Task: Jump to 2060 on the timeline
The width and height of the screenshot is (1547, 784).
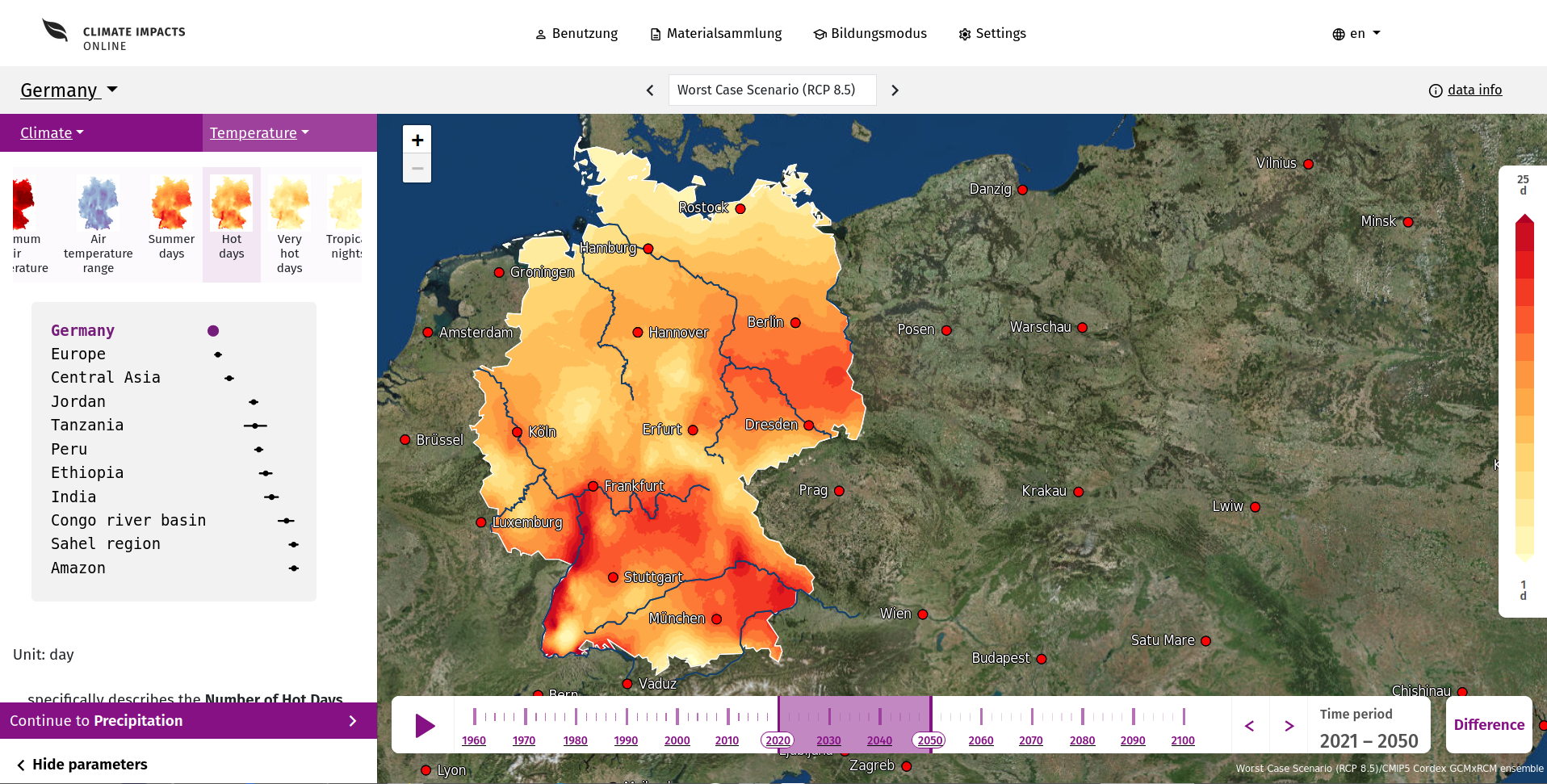Action: click(981, 740)
